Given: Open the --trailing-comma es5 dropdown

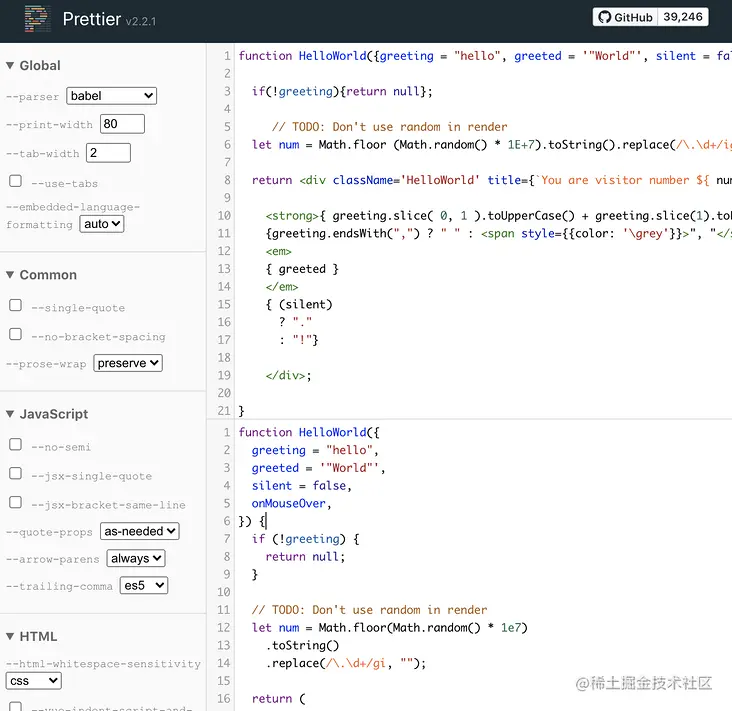Looking at the screenshot, I should (144, 585).
